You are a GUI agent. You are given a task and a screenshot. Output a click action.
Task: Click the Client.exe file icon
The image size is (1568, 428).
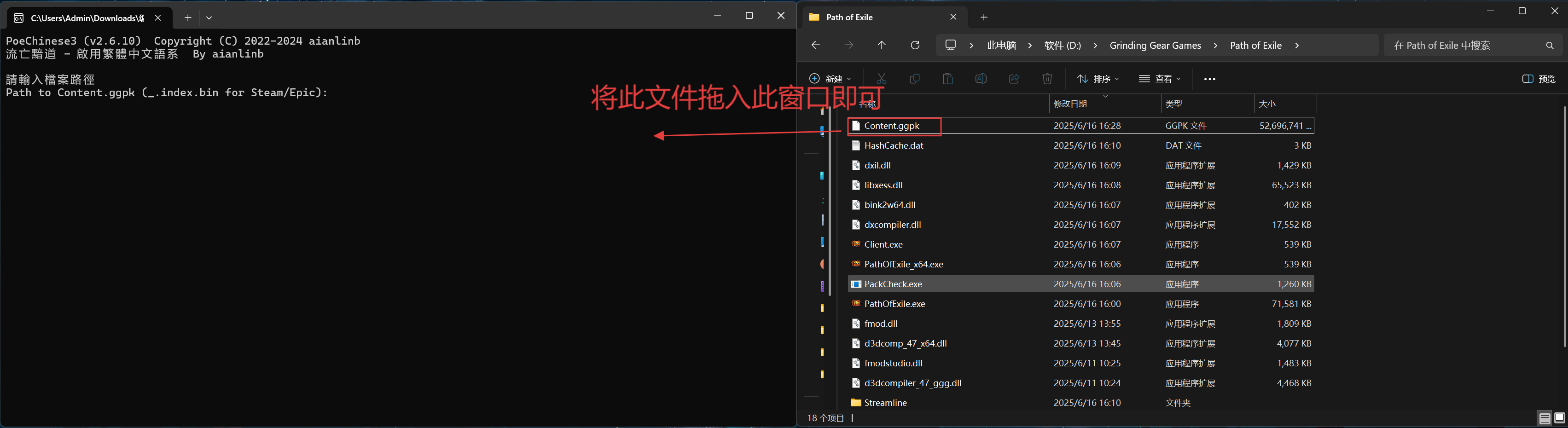pyautogui.click(x=856, y=244)
